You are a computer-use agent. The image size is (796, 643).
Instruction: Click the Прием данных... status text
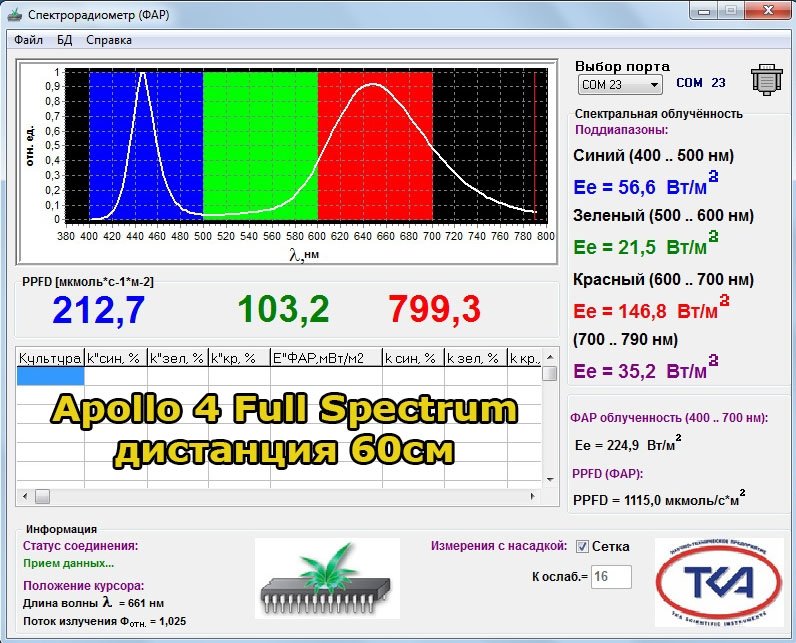pos(69,563)
